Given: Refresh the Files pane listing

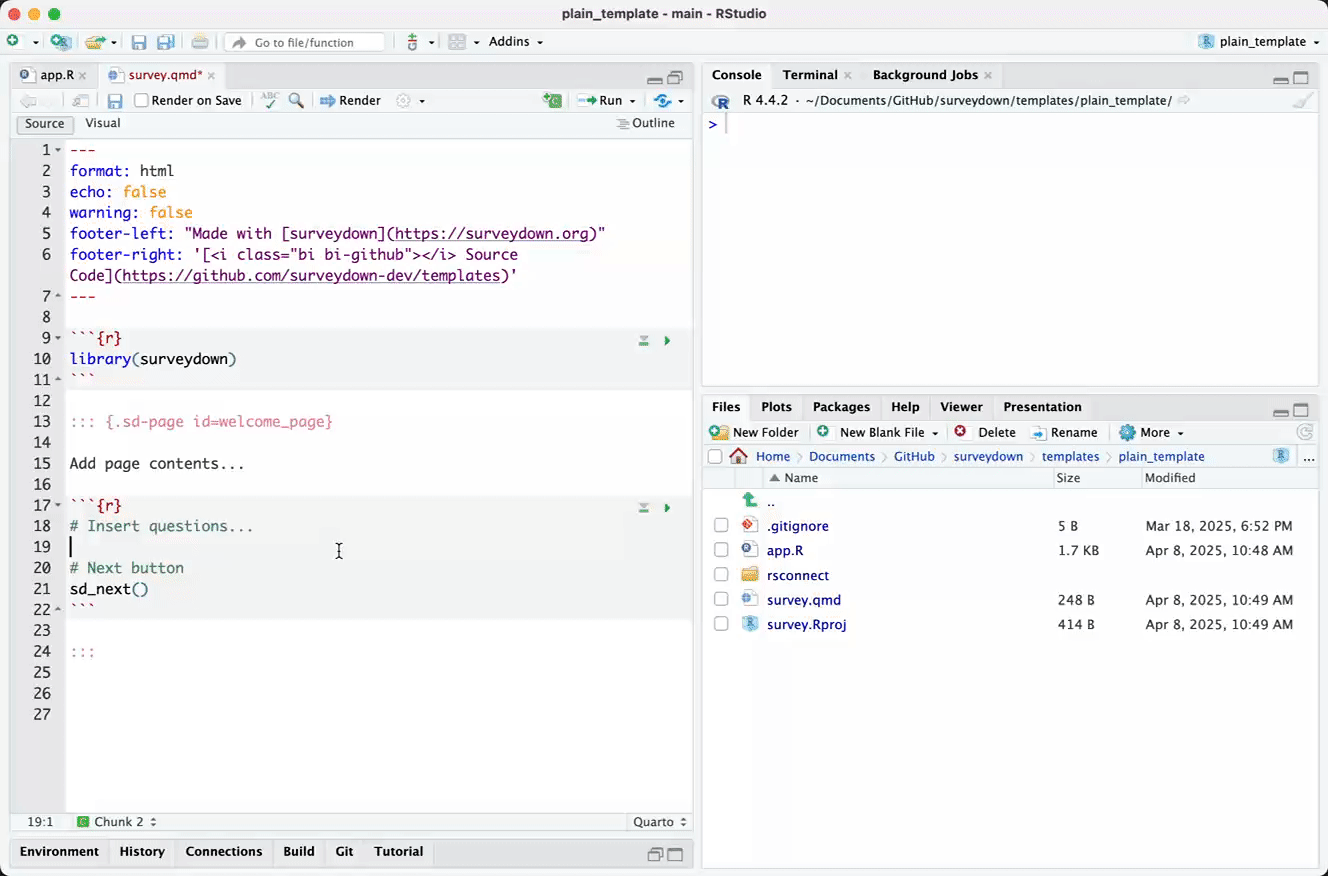Looking at the screenshot, I should [1304, 433].
